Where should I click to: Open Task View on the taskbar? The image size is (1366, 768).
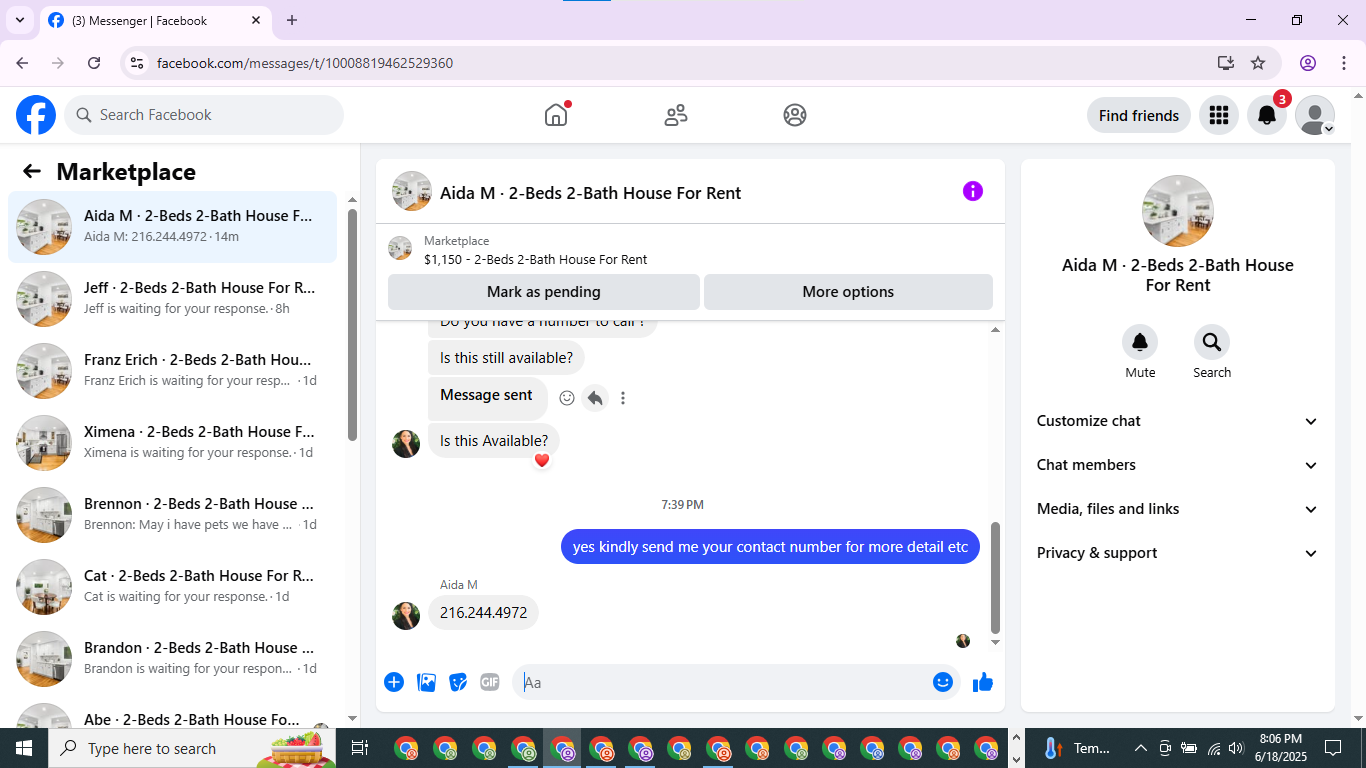coord(360,748)
